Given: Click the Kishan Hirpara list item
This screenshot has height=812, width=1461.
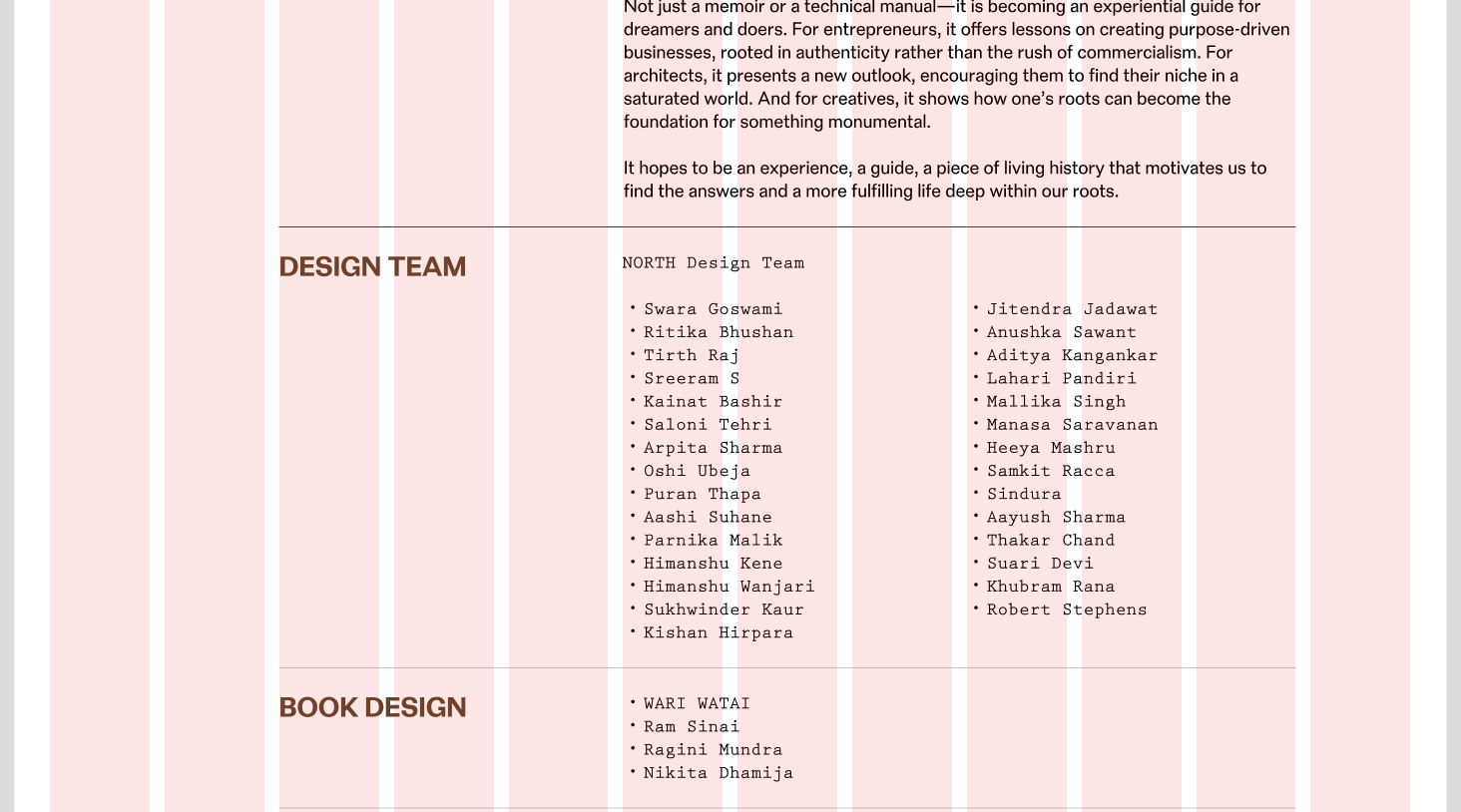Looking at the screenshot, I should point(718,632).
